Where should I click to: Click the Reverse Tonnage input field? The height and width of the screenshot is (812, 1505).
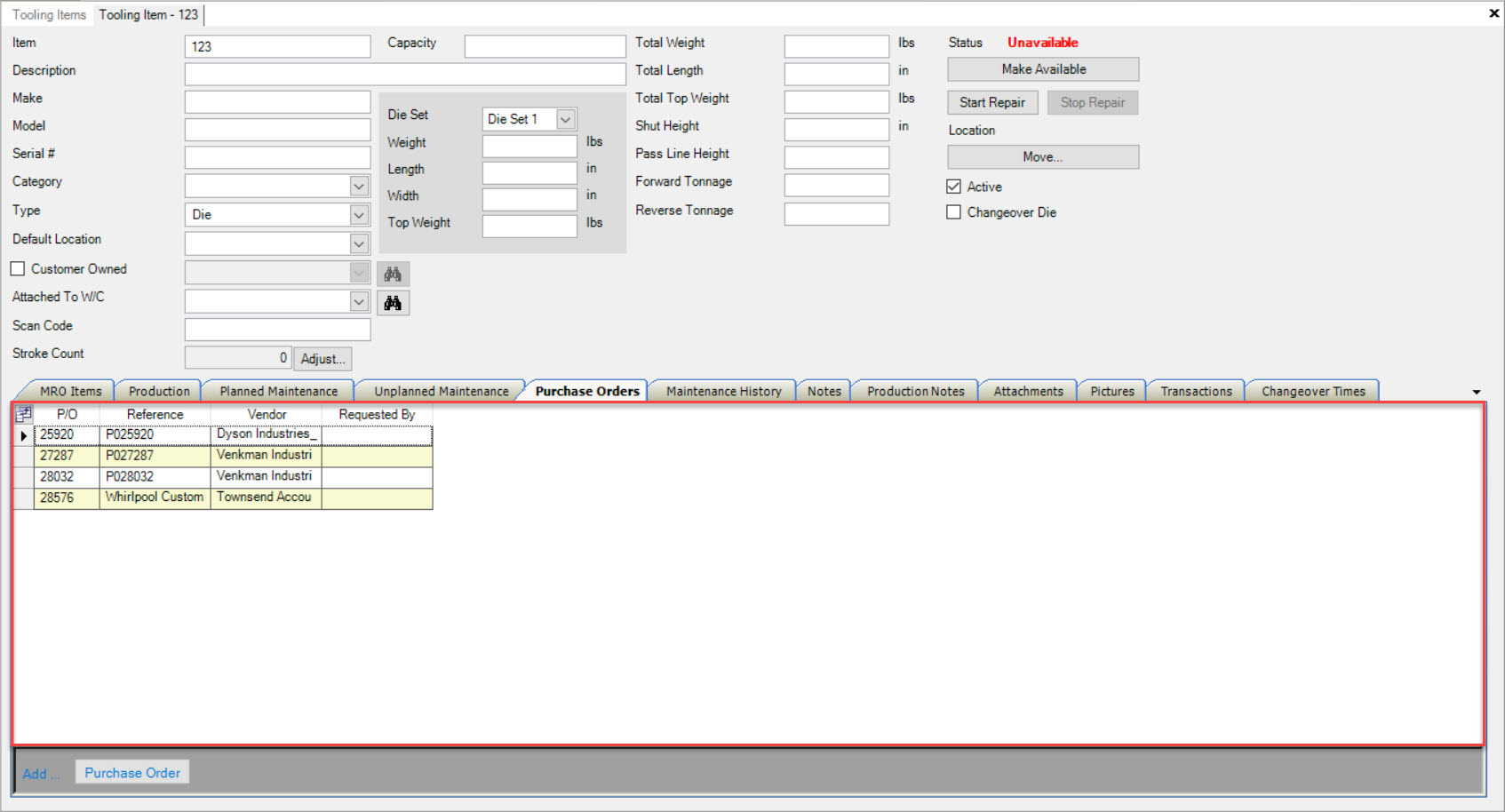click(x=837, y=214)
